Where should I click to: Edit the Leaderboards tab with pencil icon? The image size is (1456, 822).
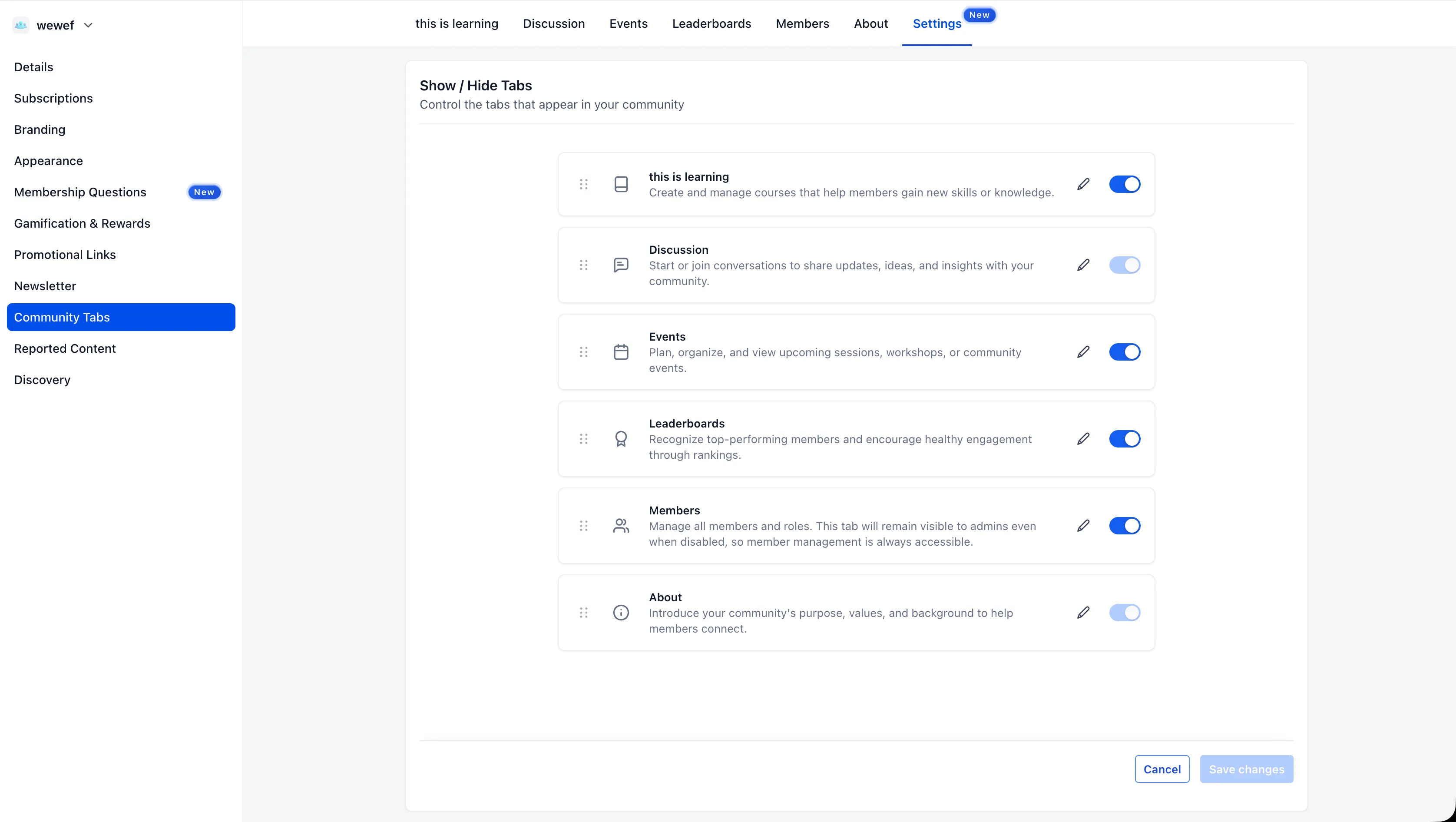click(x=1083, y=439)
